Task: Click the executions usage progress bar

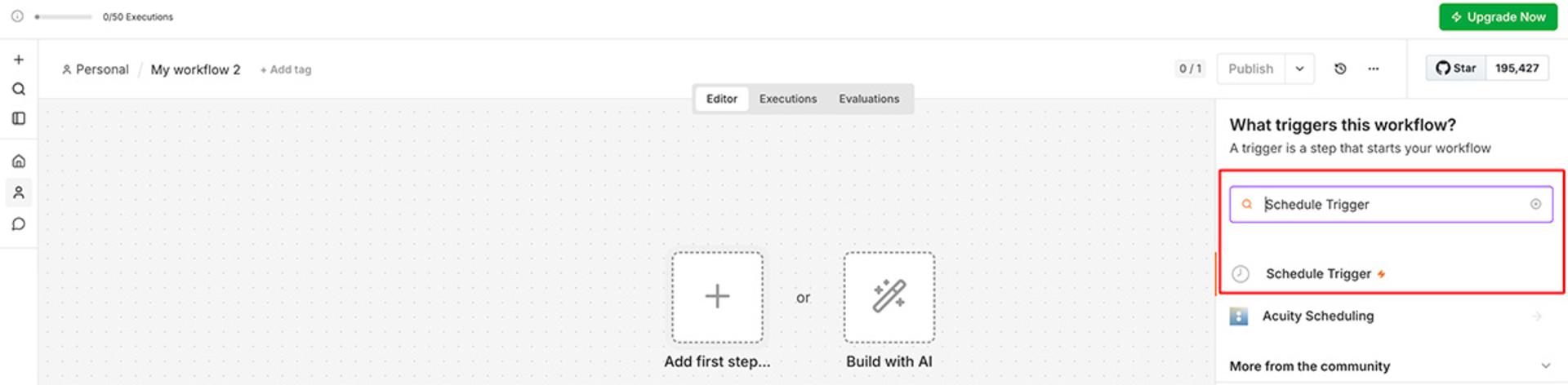Action: (64, 16)
